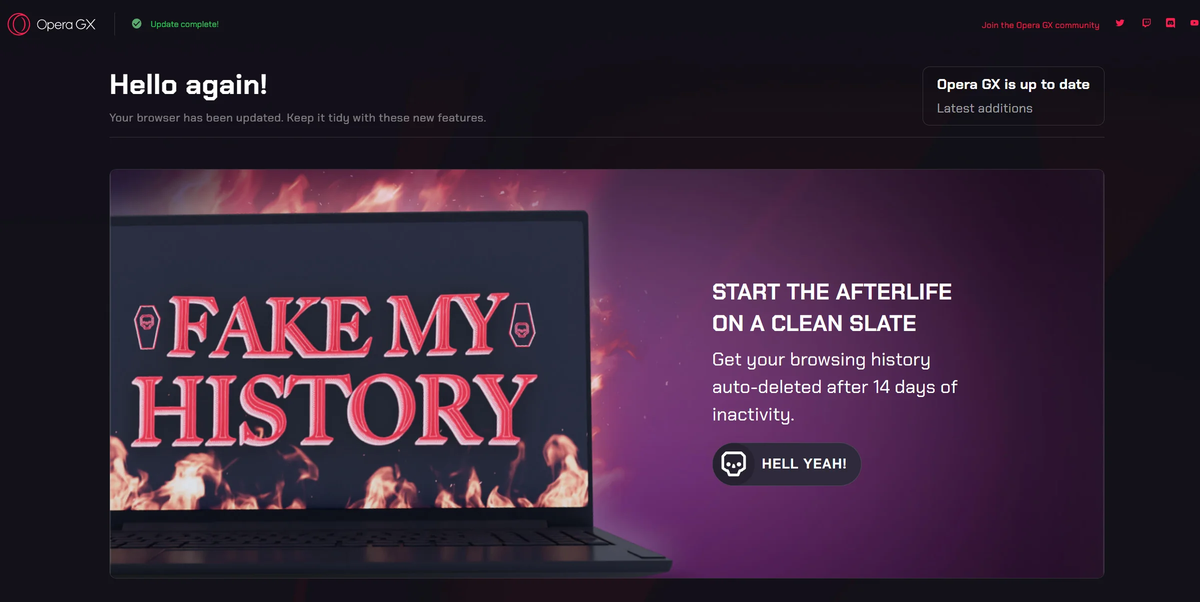
Task: Click the skull icon on the button
Action: tap(734, 464)
